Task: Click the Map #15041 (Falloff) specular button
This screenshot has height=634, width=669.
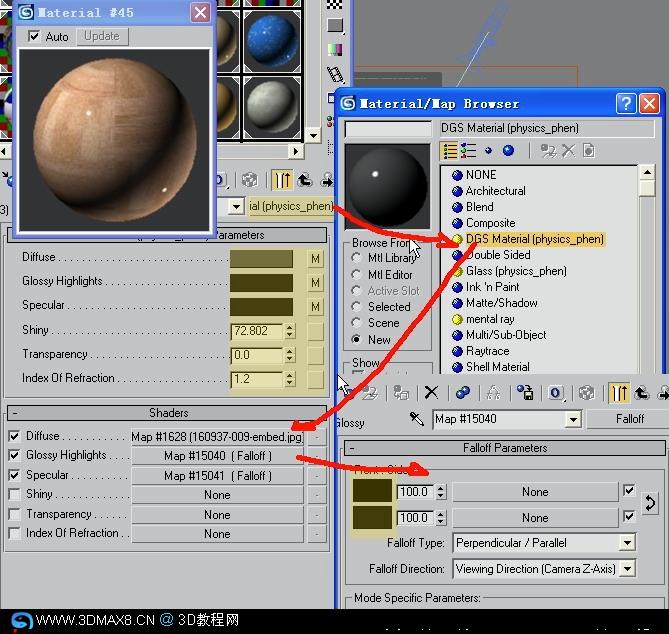Action: (x=218, y=476)
